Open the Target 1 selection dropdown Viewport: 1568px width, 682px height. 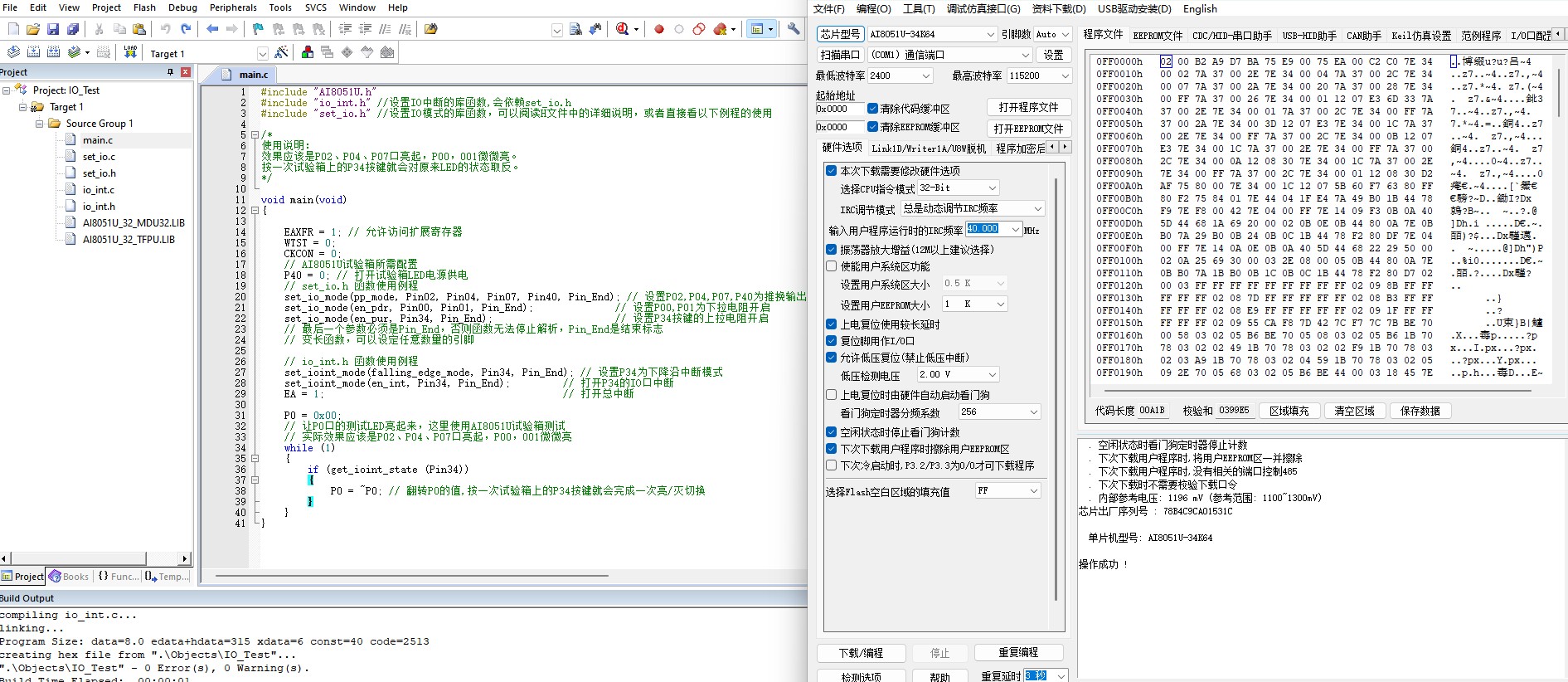pos(263,53)
